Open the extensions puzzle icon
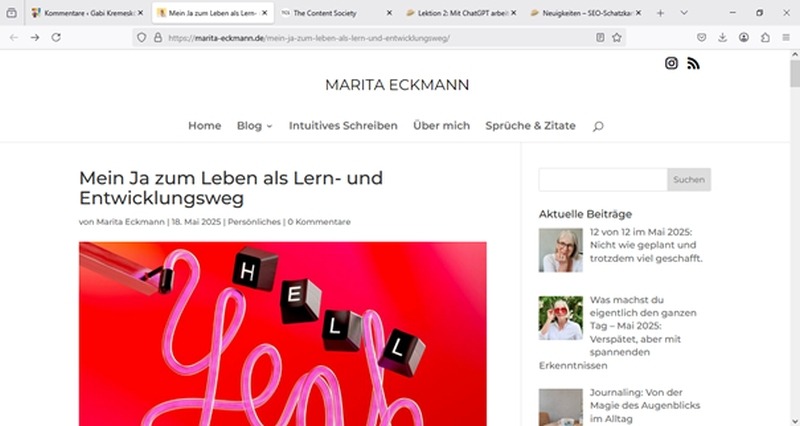The image size is (800, 426). (765, 37)
